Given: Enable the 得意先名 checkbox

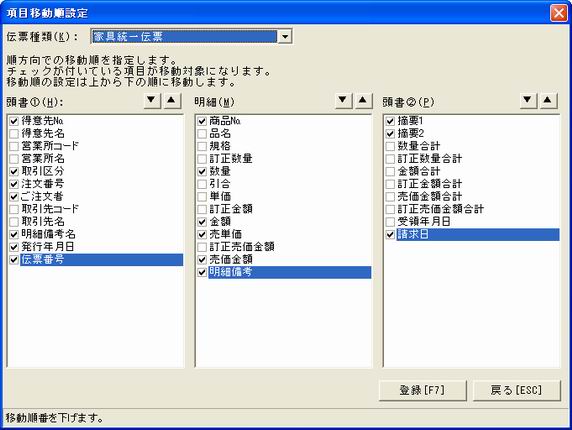Looking at the screenshot, I should point(14,133).
